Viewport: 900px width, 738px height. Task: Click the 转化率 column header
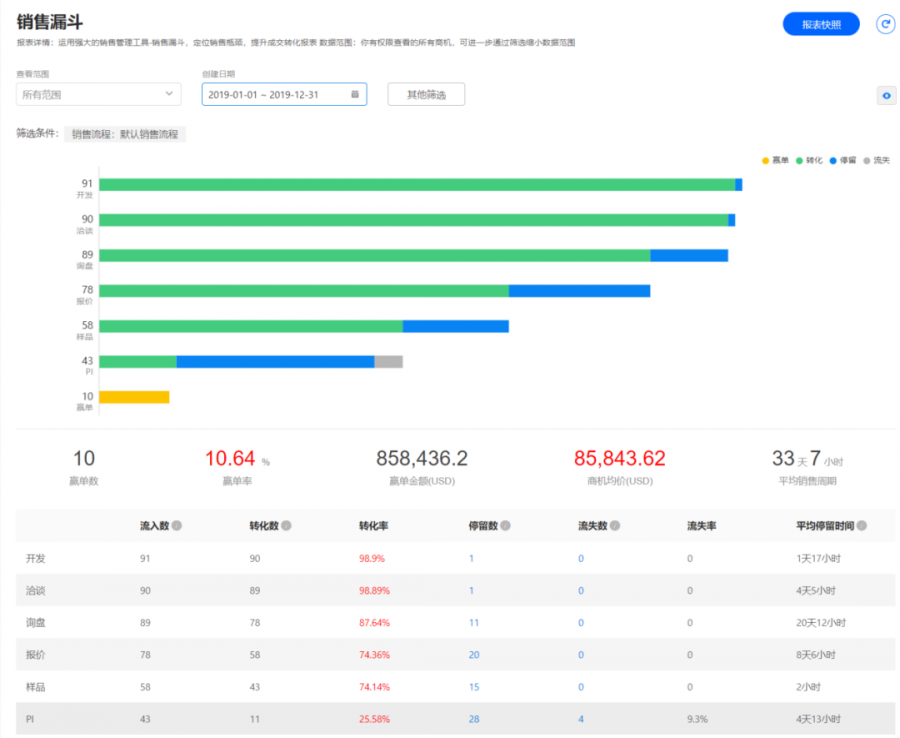click(374, 526)
